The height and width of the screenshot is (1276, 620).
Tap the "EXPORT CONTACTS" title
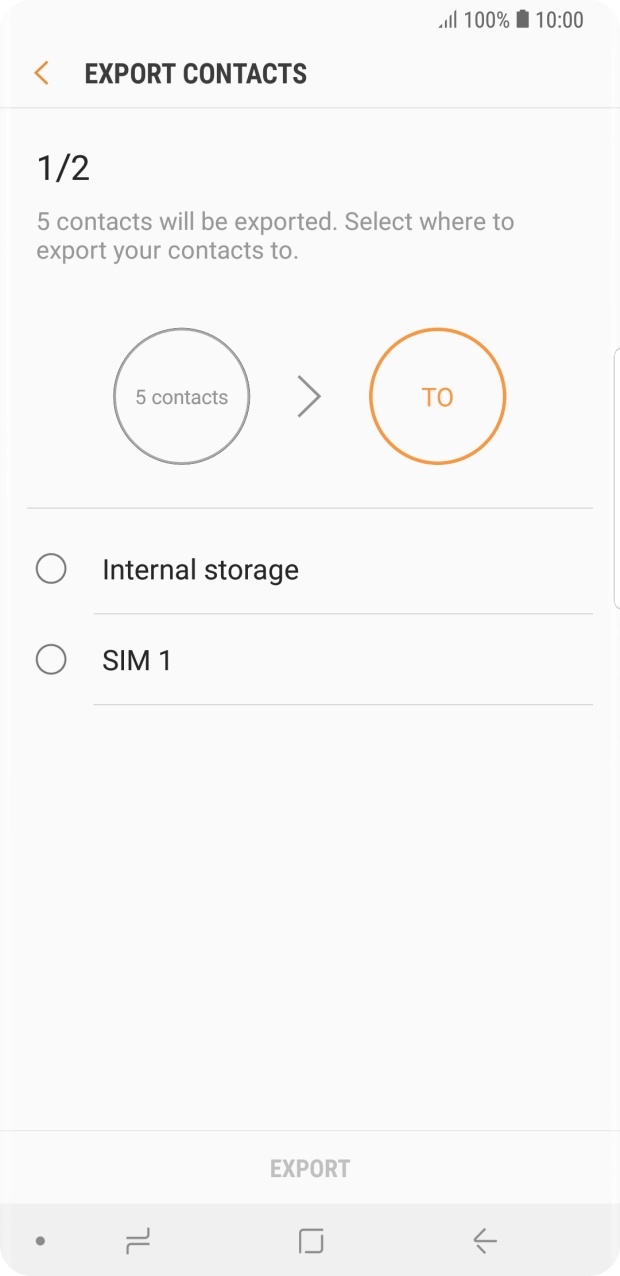coord(196,74)
